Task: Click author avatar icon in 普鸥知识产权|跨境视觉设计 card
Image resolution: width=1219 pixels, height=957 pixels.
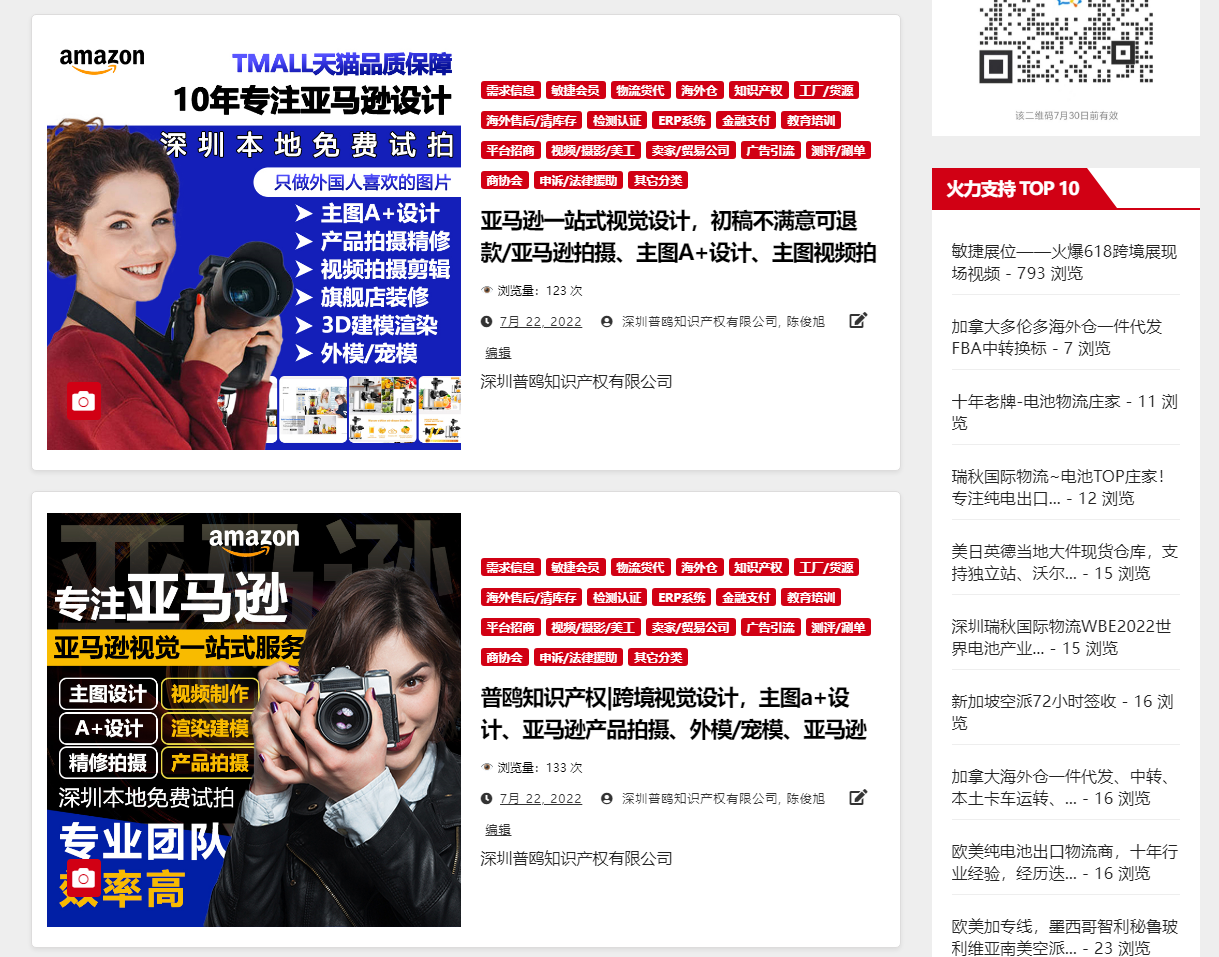Action: coord(606,799)
